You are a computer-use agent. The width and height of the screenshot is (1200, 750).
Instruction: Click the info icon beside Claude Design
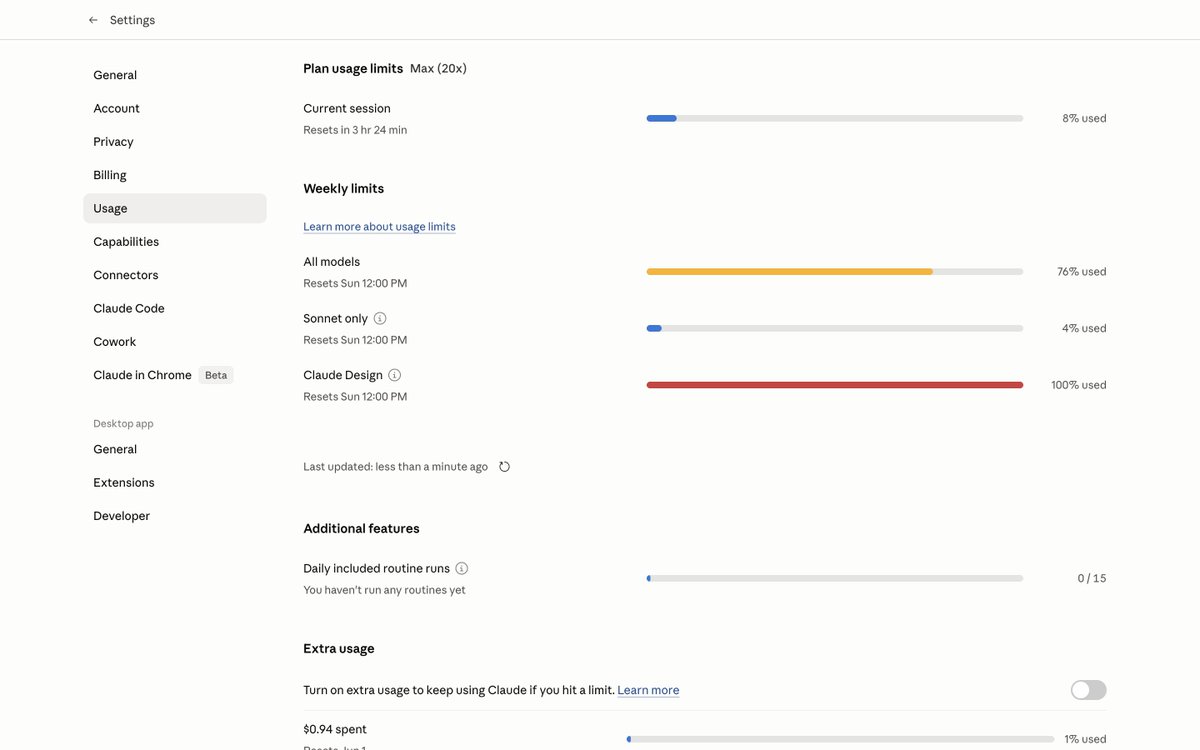pyautogui.click(x=395, y=375)
